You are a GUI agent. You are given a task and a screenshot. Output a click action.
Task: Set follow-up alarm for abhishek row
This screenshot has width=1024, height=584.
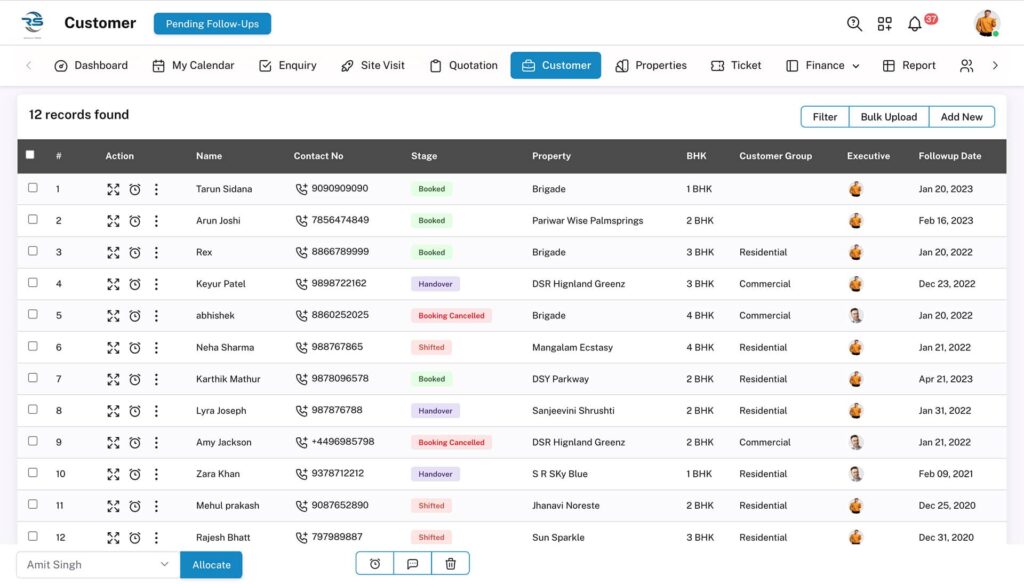click(135, 316)
